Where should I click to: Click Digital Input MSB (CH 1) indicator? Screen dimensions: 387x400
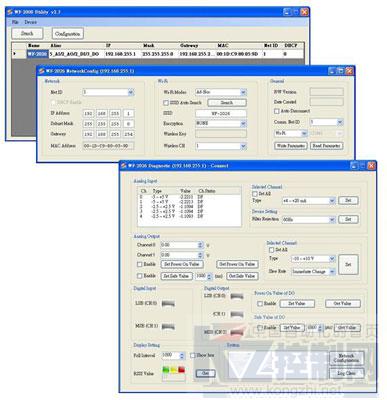coord(168,327)
